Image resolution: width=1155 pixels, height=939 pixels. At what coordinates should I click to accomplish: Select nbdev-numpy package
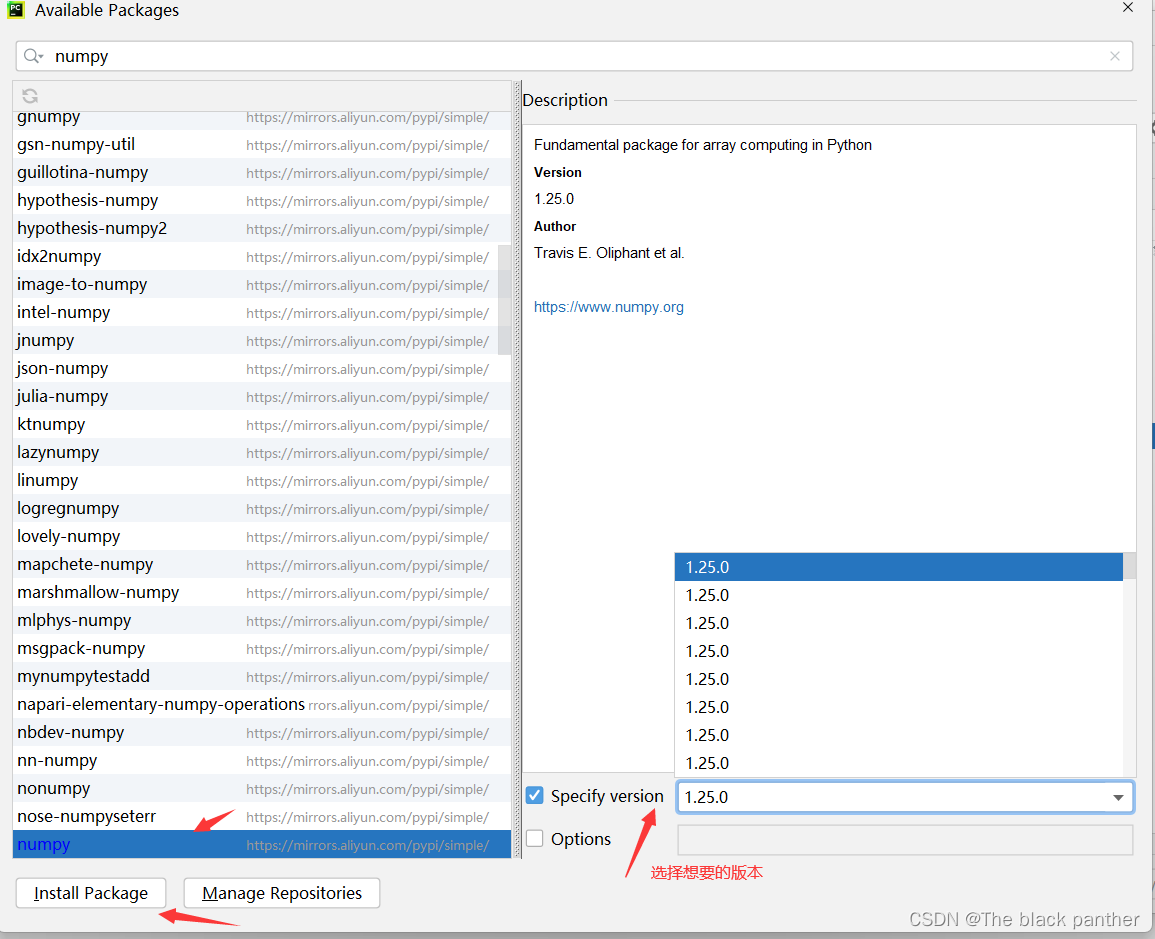pyautogui.click(x=261, y=732)
